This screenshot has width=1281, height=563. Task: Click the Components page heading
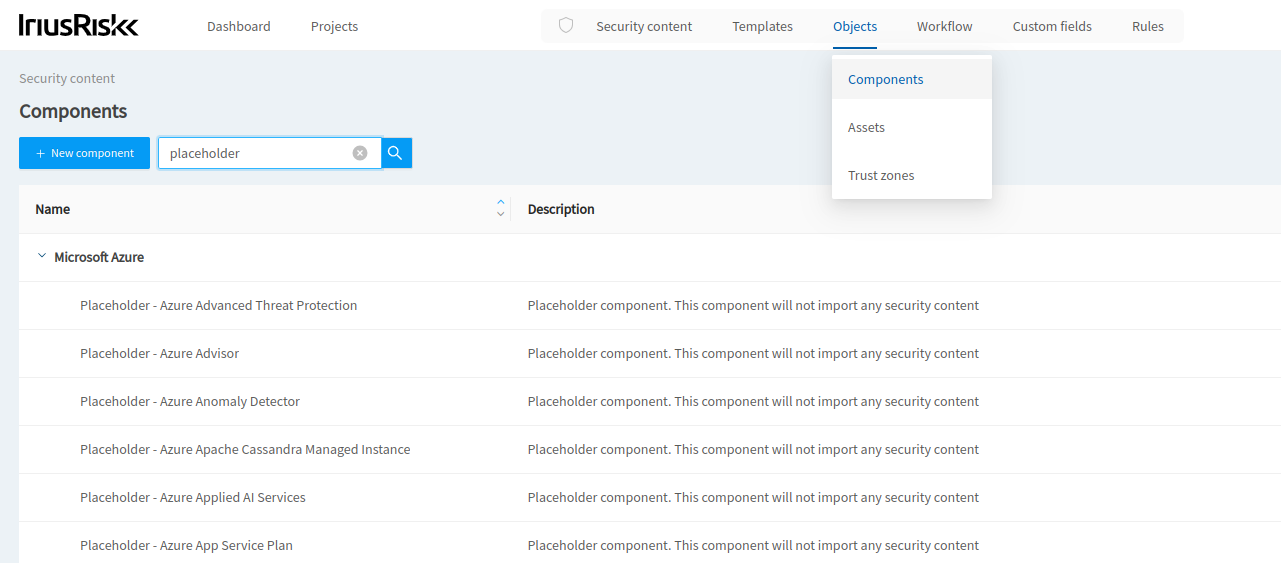coord(73,111)
